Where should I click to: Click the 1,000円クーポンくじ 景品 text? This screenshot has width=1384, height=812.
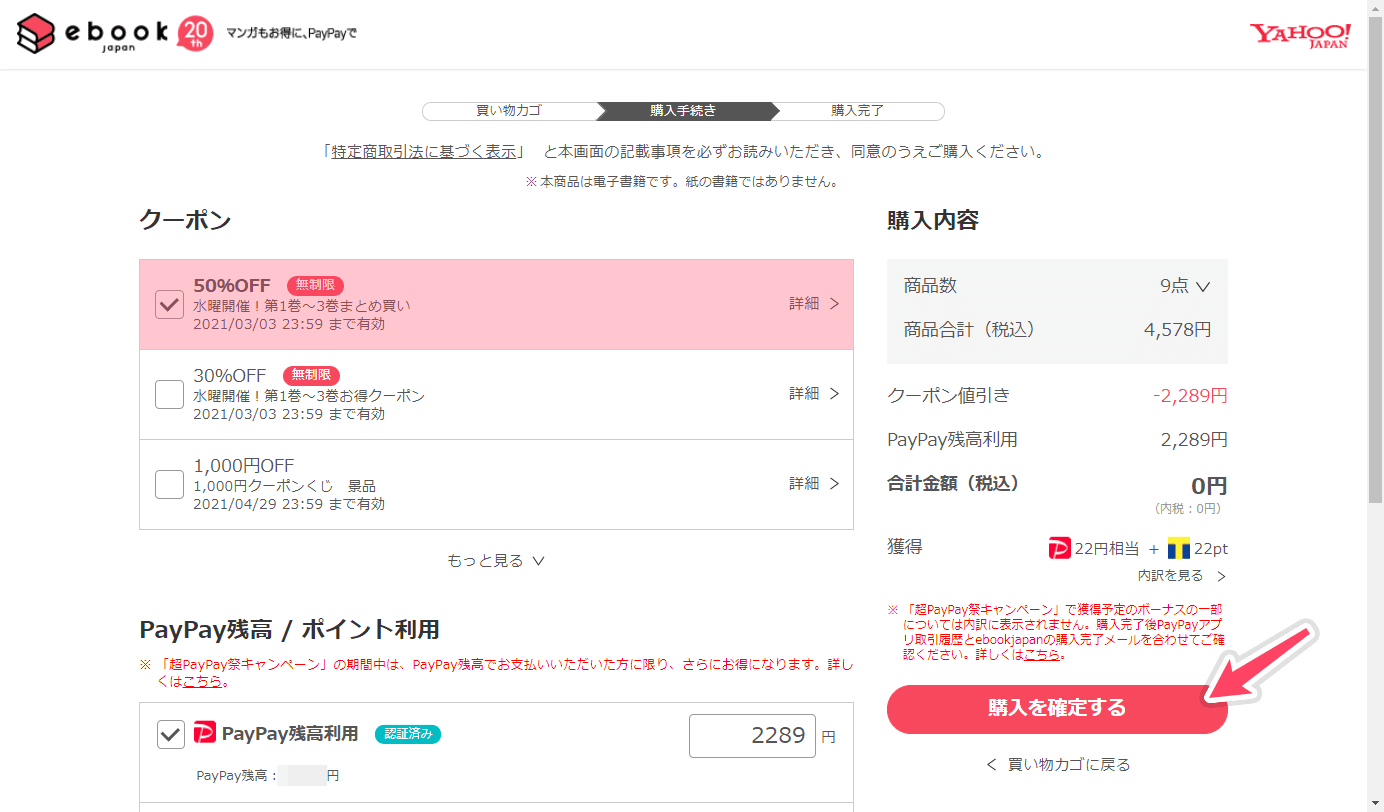point(285,486)
